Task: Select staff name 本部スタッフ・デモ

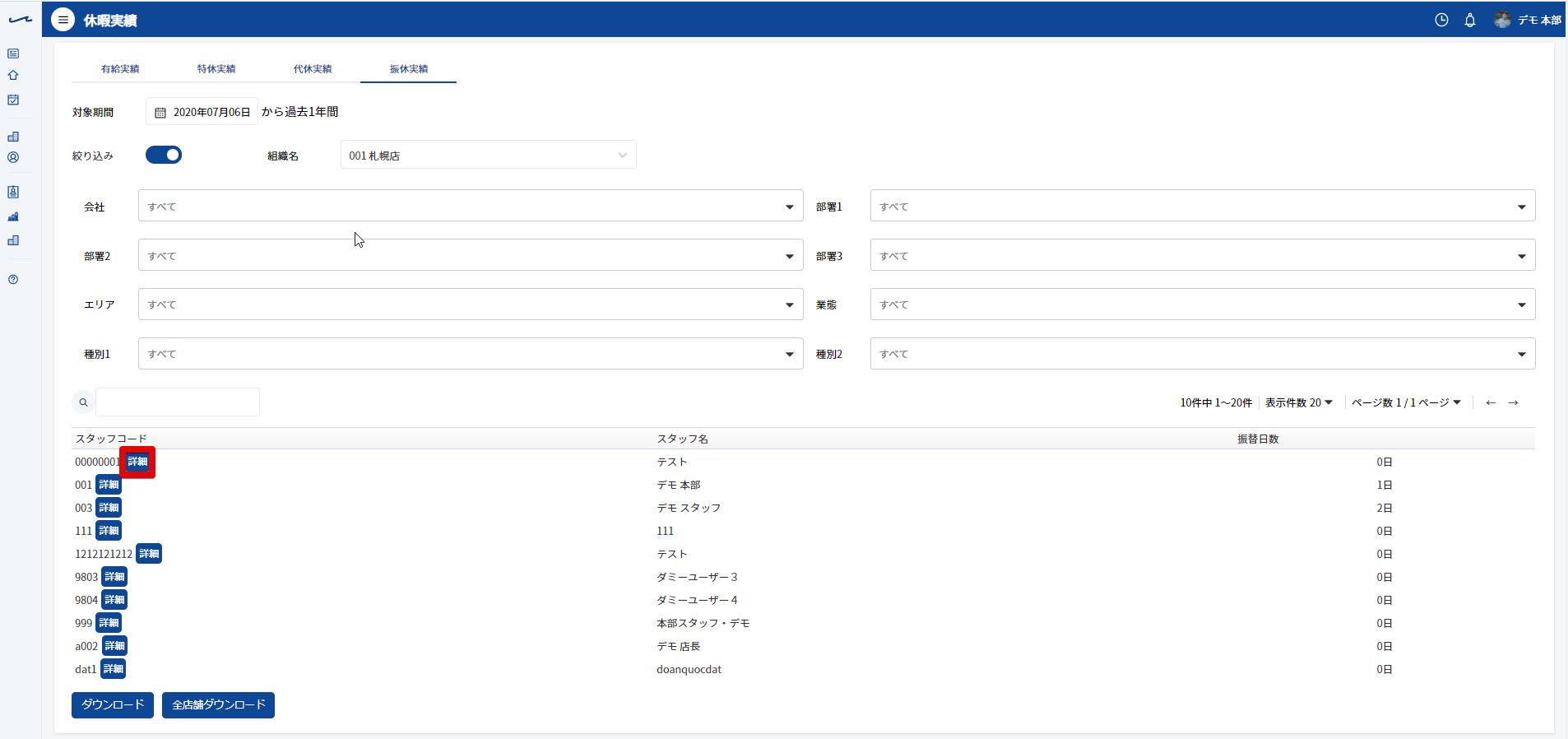Action: pyautogui.click(x=703, y=623)
